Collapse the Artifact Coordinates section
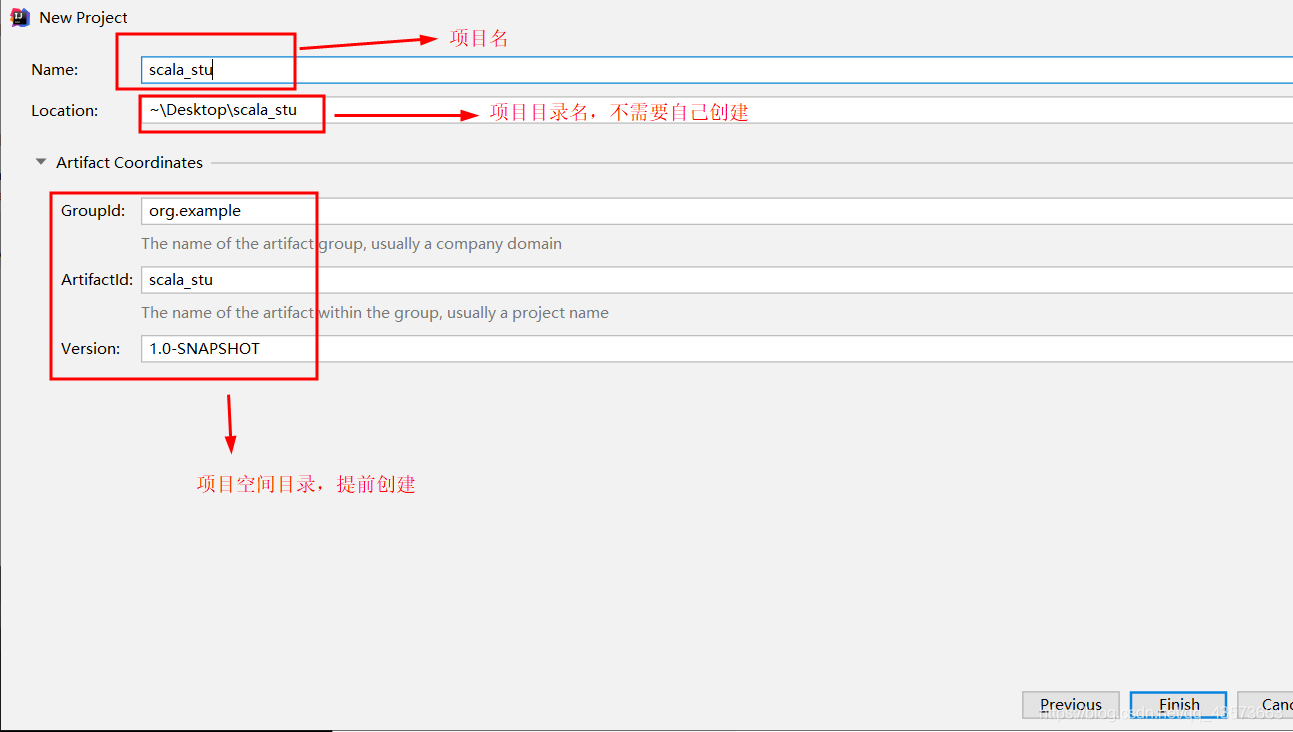This screenshot has width=1293, height=732. (41, 162)
